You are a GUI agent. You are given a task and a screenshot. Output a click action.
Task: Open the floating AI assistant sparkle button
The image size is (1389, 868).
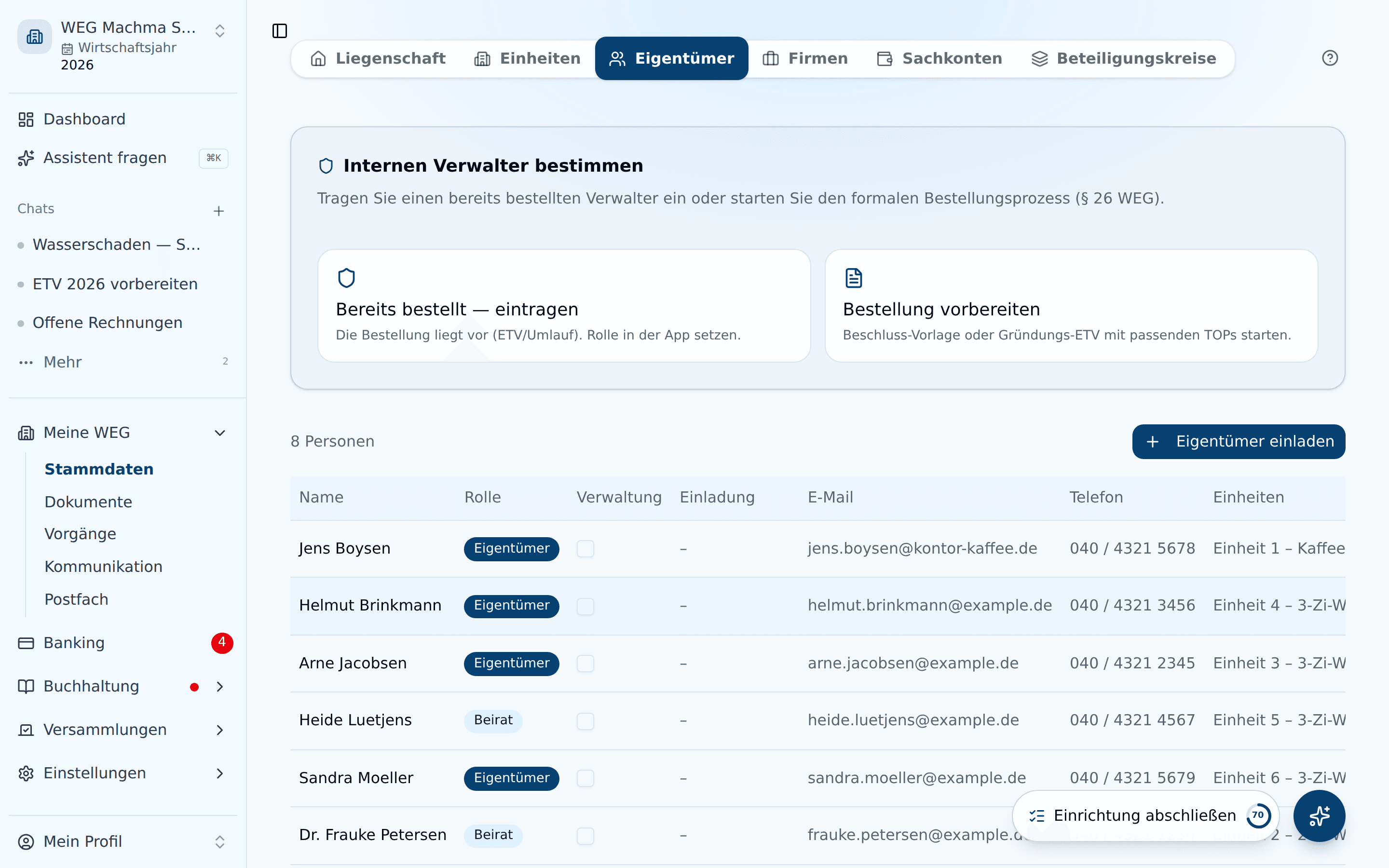[1319, 816]
